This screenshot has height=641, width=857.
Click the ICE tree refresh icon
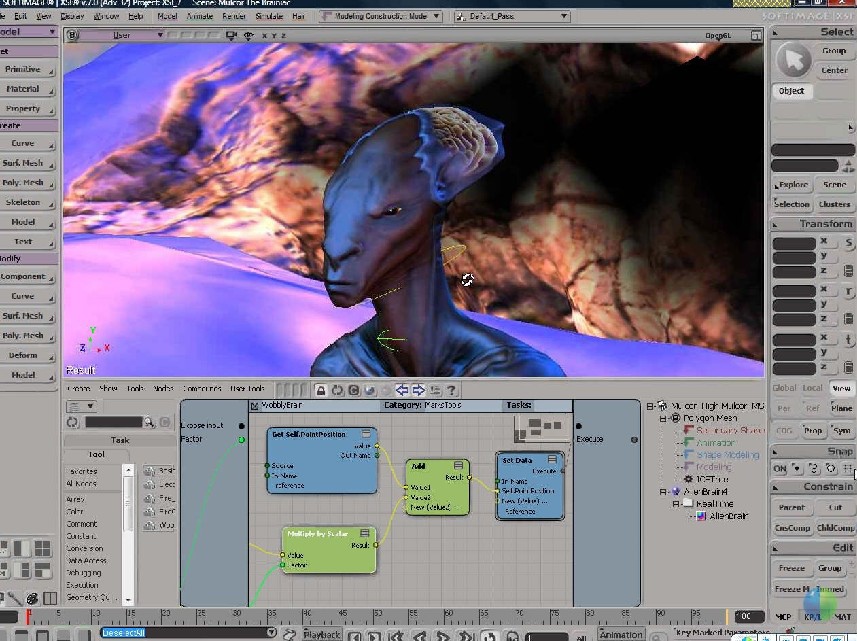click(337, 390)
